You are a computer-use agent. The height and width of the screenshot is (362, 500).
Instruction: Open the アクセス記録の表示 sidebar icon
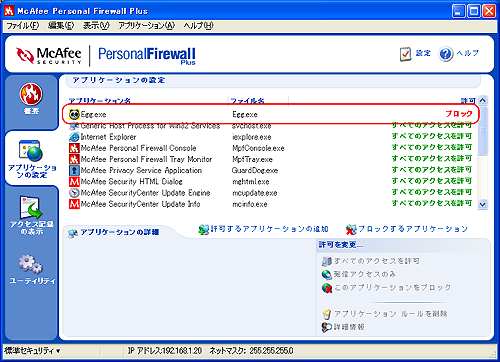(31, 207)
